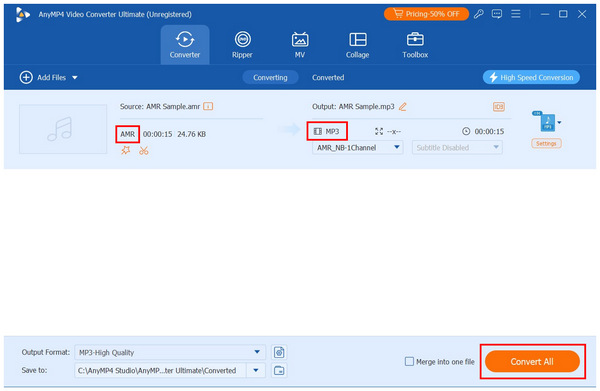Open the output folder icon
This screenshot has width=600, height=391.
(279, 370)
